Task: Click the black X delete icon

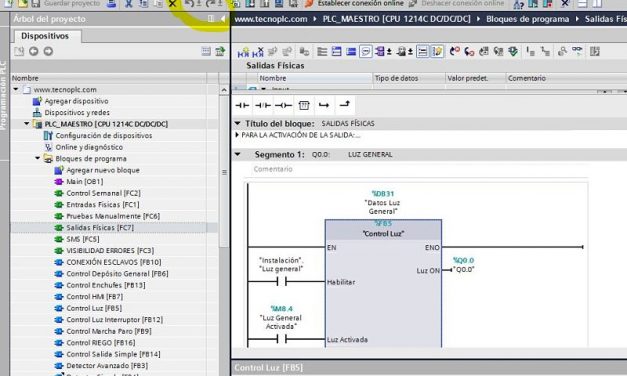Action: click(172, 4)
